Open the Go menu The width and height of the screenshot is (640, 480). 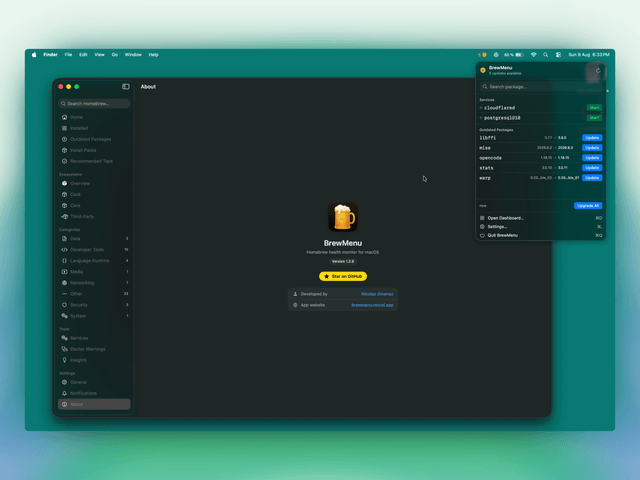point(115,55)
